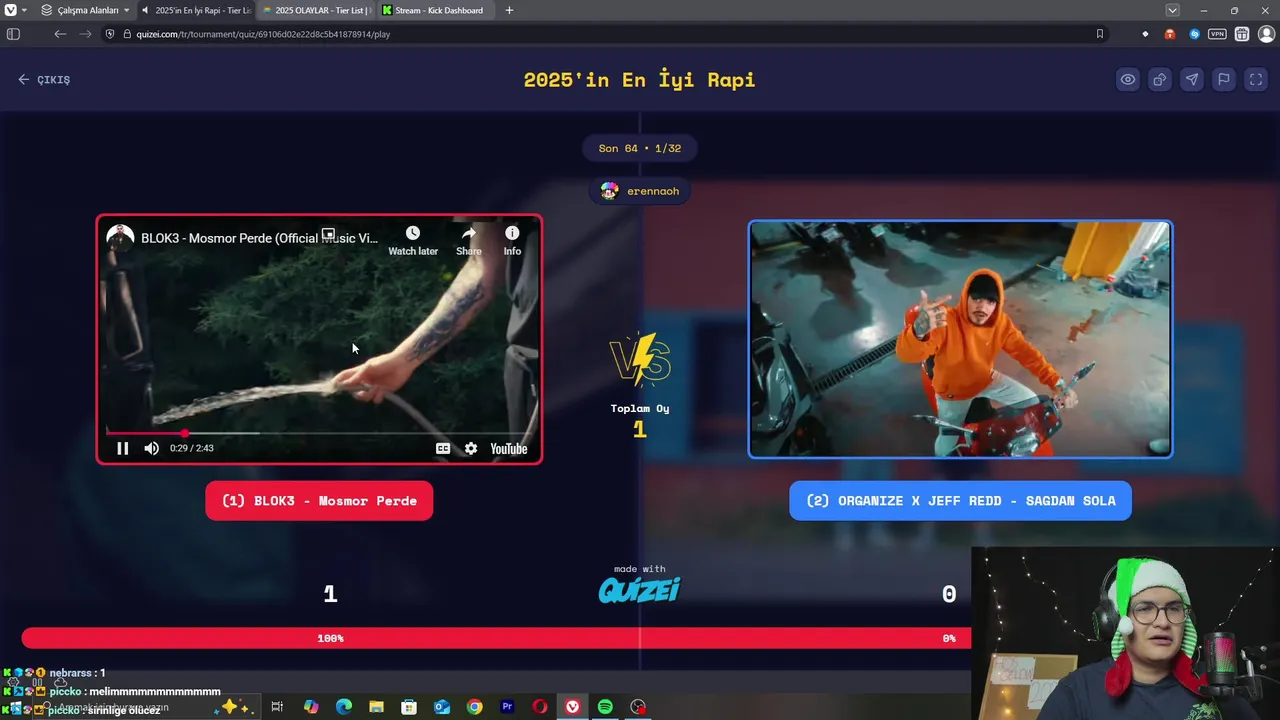
Task: Switch to the Stream - Kick Dashboard tab
Action: (436, 10)
